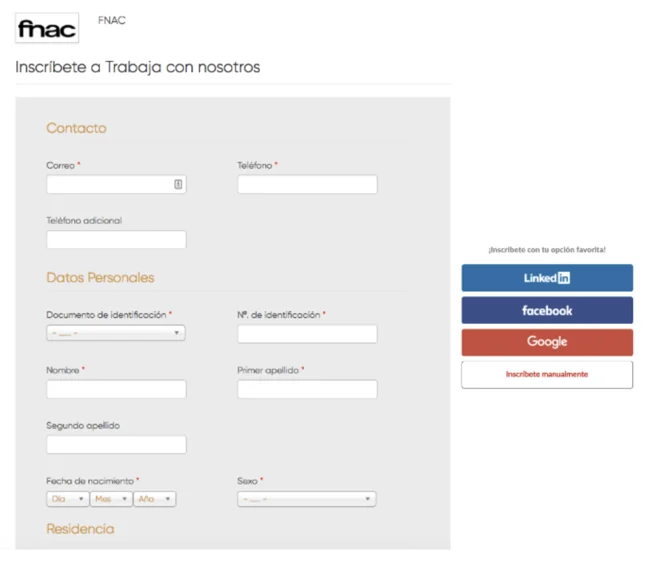Select the Segundo apellido field
The width and height of the screenshot is (645, 568).
[116, 445]
